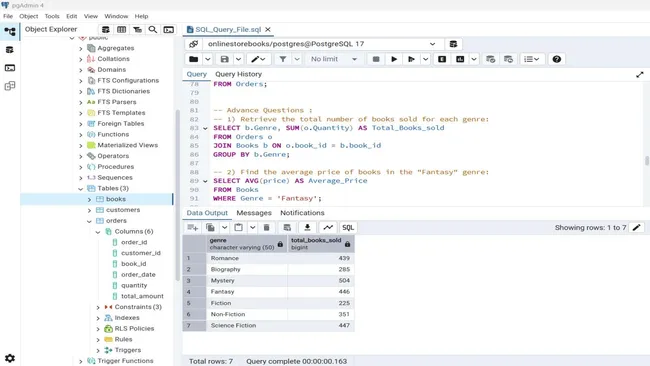Click the Open File folder icon
This screenshot has height=366, width=650.
pos(194,59)
